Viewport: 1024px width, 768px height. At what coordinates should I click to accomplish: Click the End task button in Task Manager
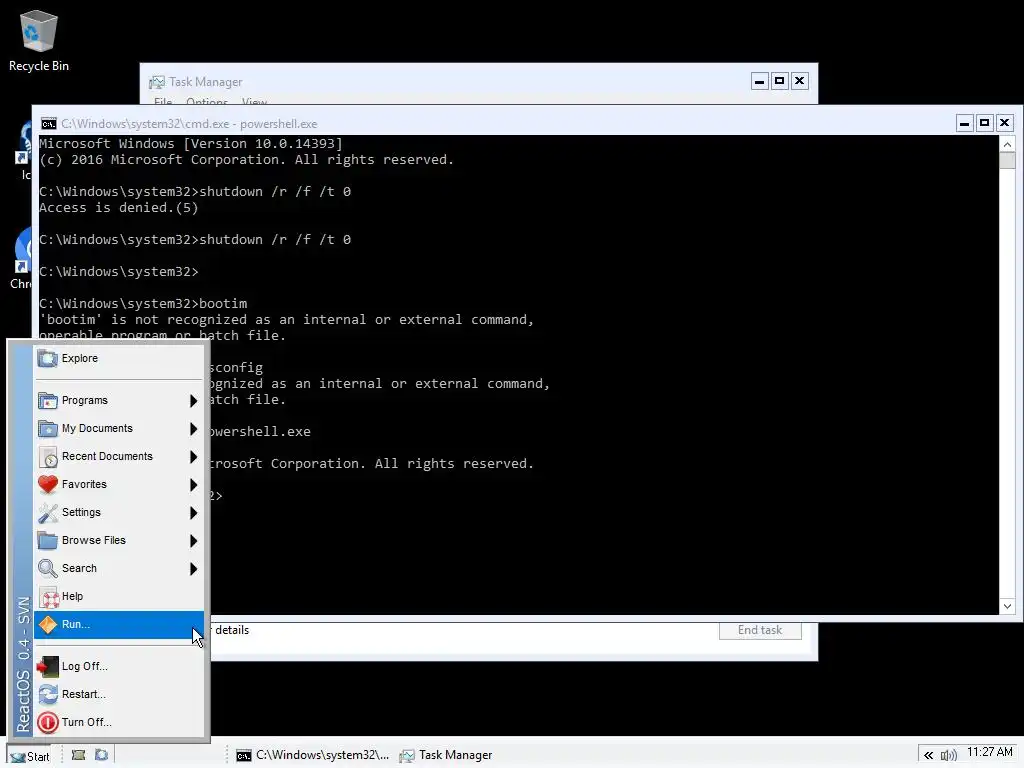point(760,630)
